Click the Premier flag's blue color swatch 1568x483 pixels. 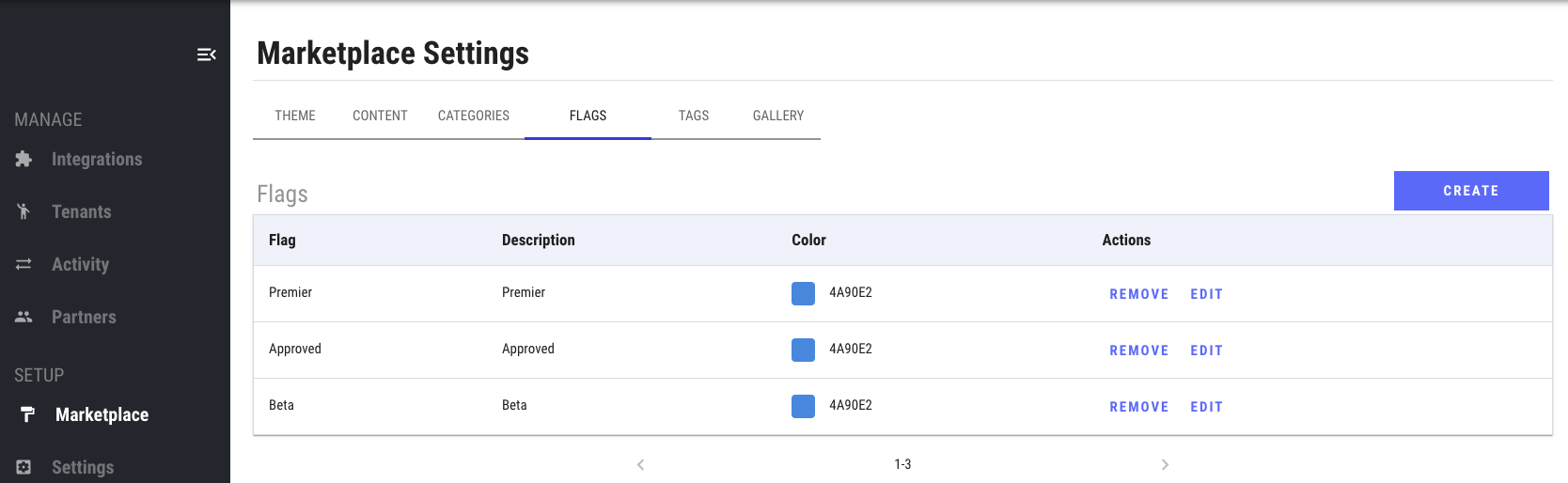[803, 293]
